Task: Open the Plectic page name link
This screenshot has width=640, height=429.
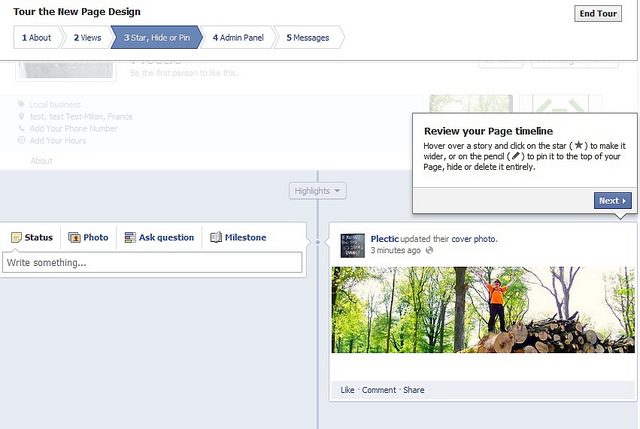Action: point(385,239)
